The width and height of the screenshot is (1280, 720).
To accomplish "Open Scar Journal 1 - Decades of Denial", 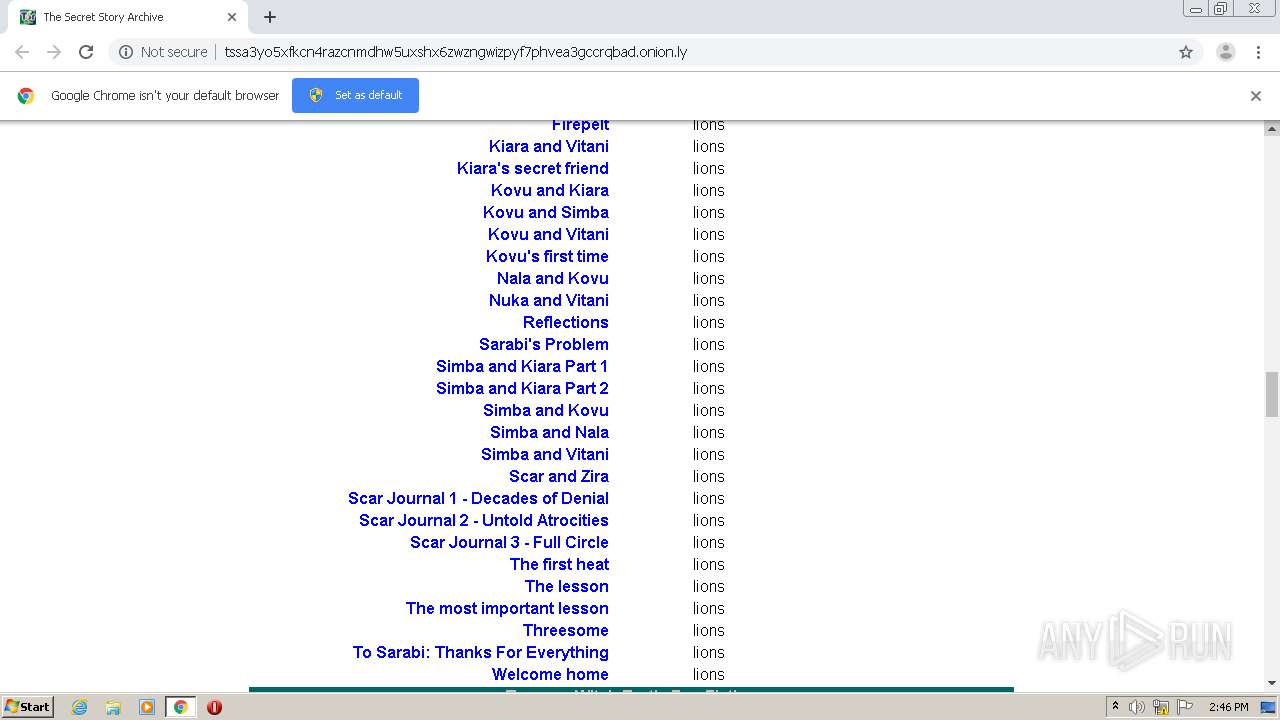I will pos(478,498).
